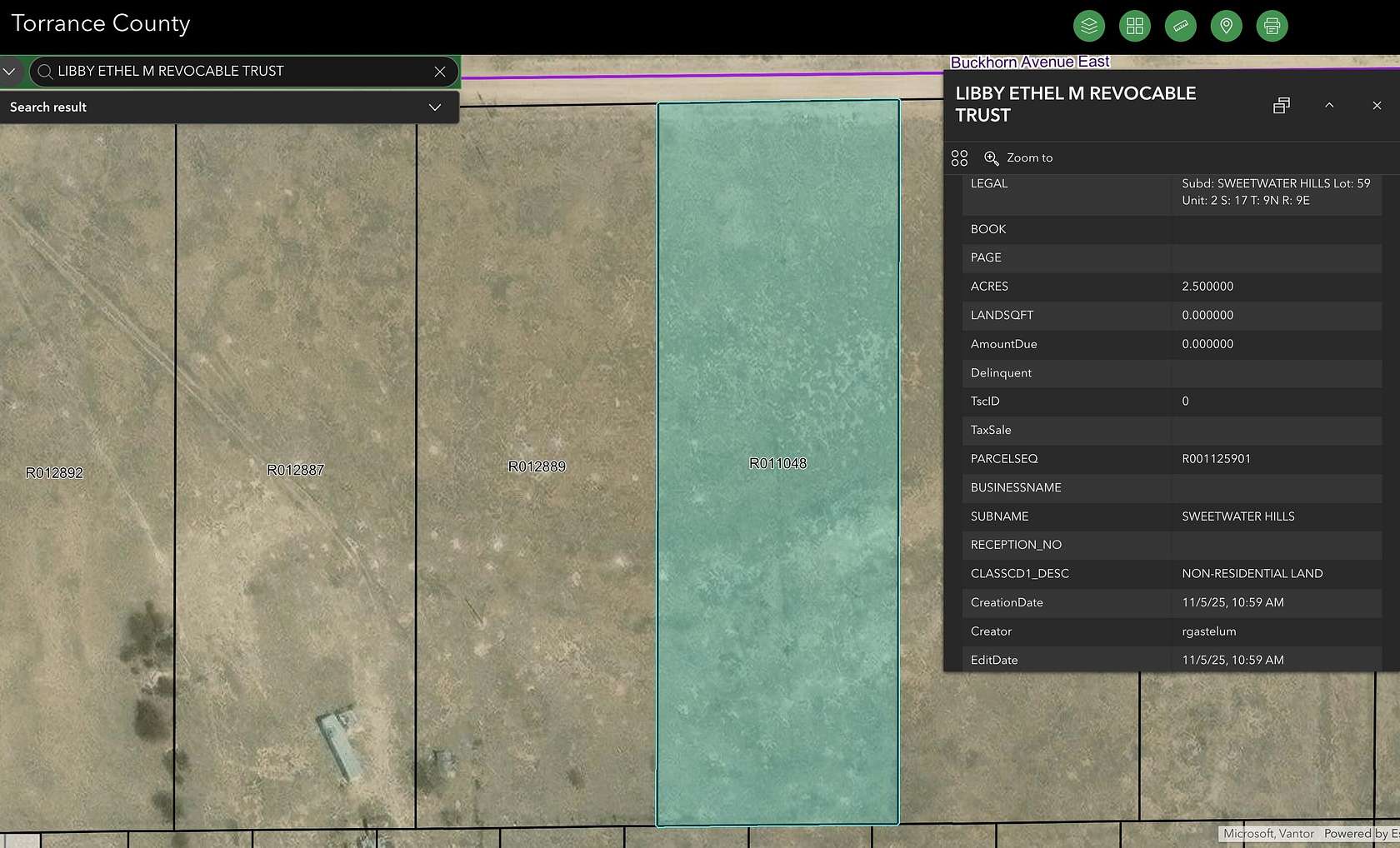Viewport: 1400px width, 848px height.
Task: Open the popup actions menu grid icon
Action: [959, 157]
